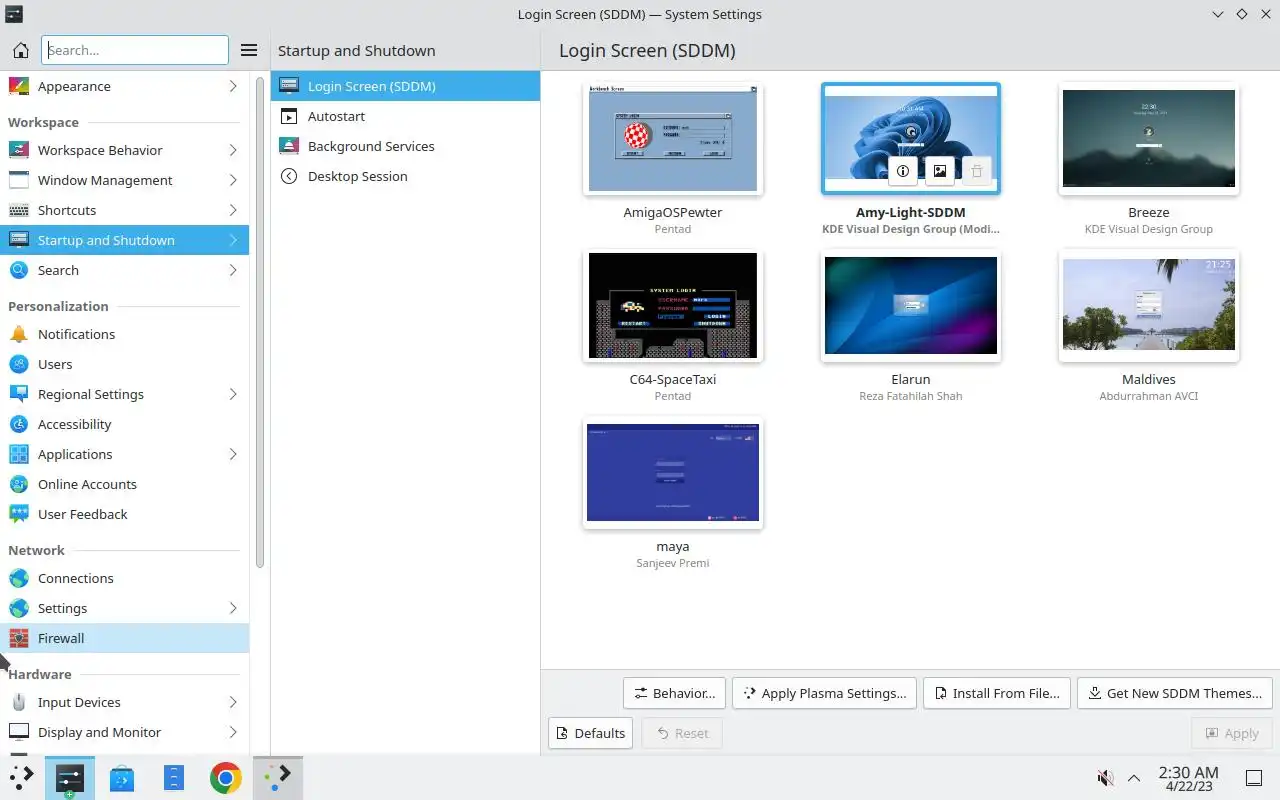Launch Chrome from the taskbar
The height and width of the screenshot is (800, 1280).
pyautogui.click(x=225, y=777)
